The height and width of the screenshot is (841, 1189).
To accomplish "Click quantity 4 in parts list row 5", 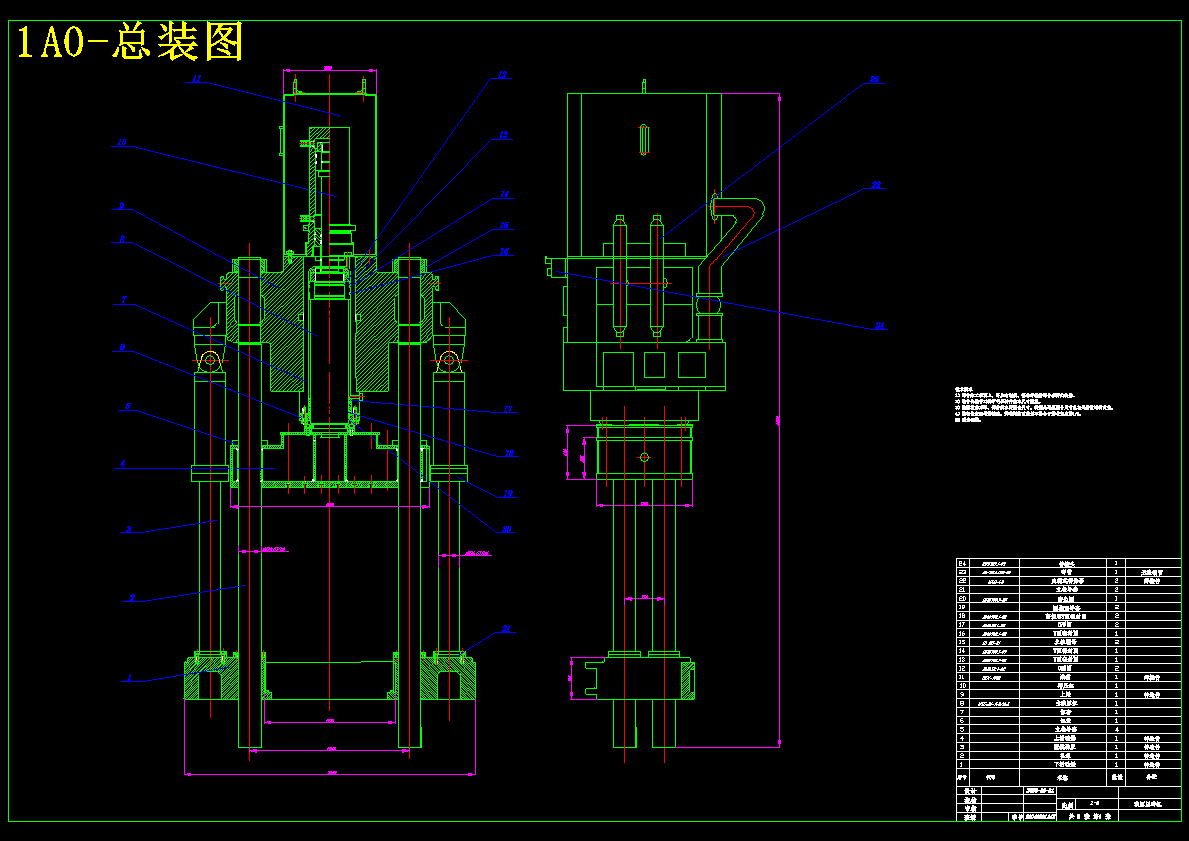I will (x=1116, y=729).
